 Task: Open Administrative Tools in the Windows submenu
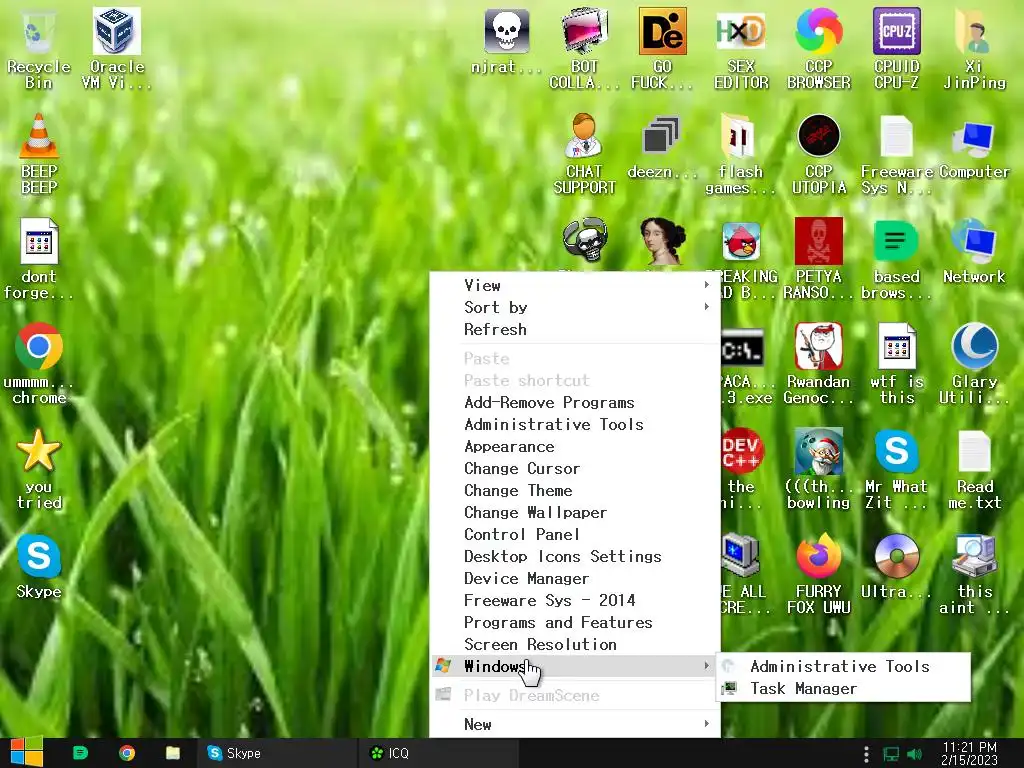pyautogui.click(x=843, y=666)
